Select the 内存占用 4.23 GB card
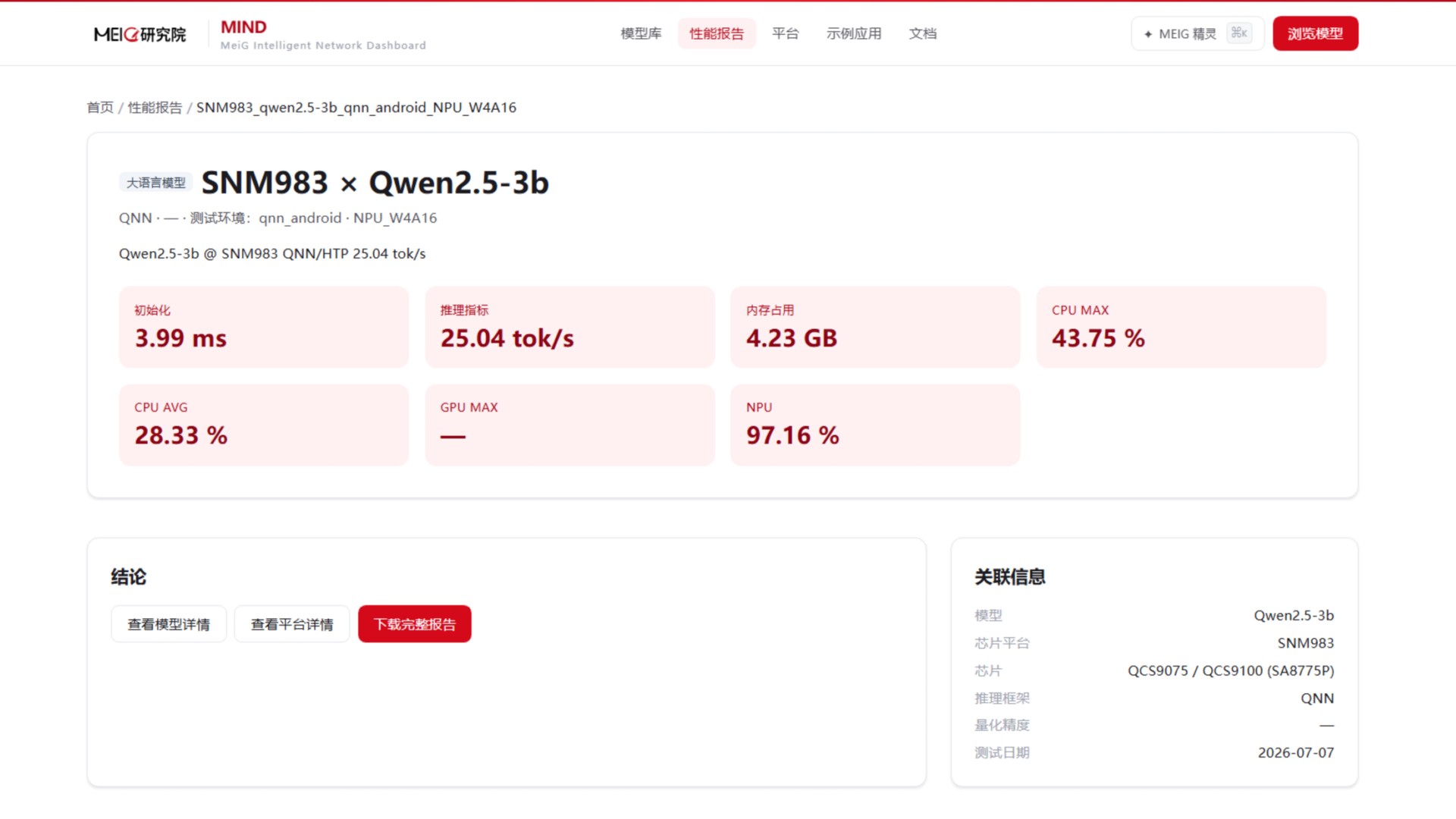The height and width of the screenshot is (819, 1456). tap(875, 327)
